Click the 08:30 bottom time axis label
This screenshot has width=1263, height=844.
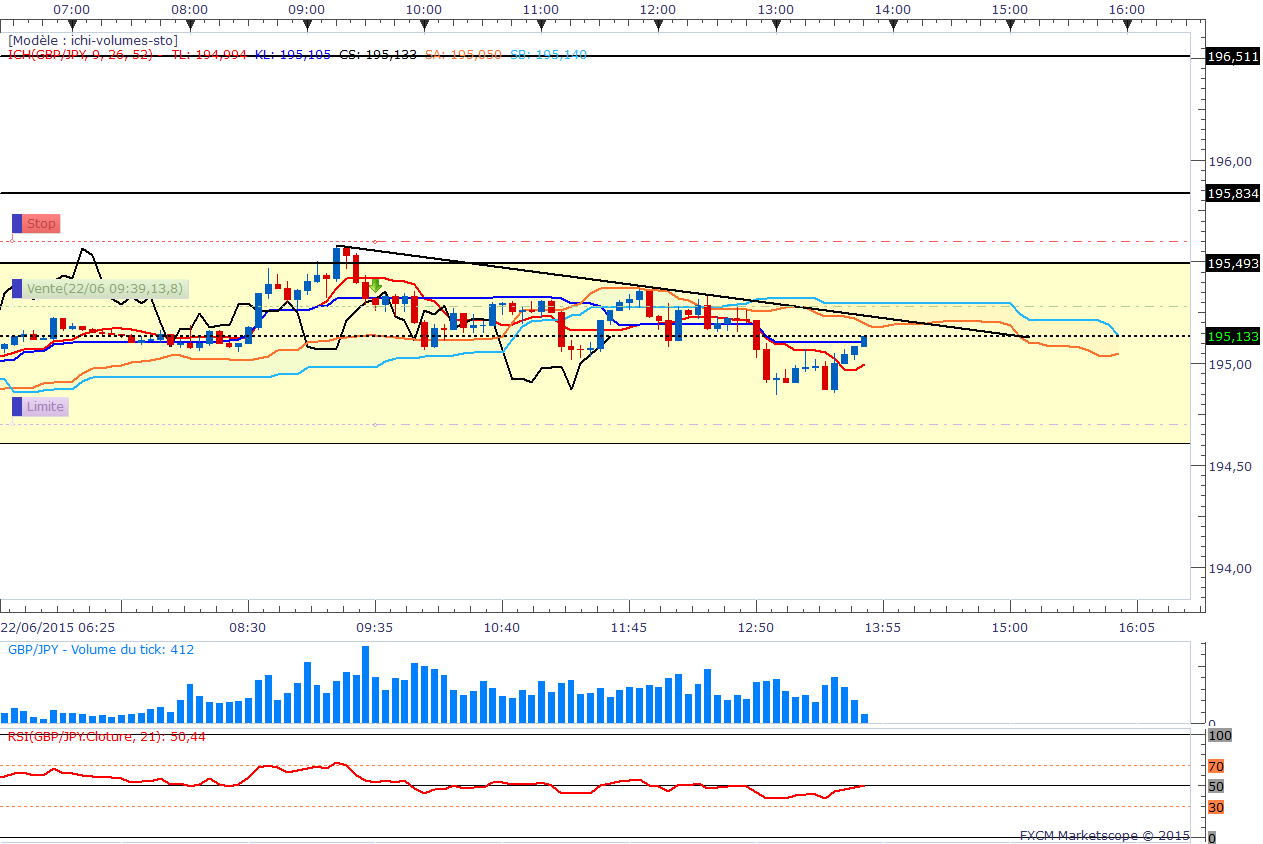pos(247,628)
